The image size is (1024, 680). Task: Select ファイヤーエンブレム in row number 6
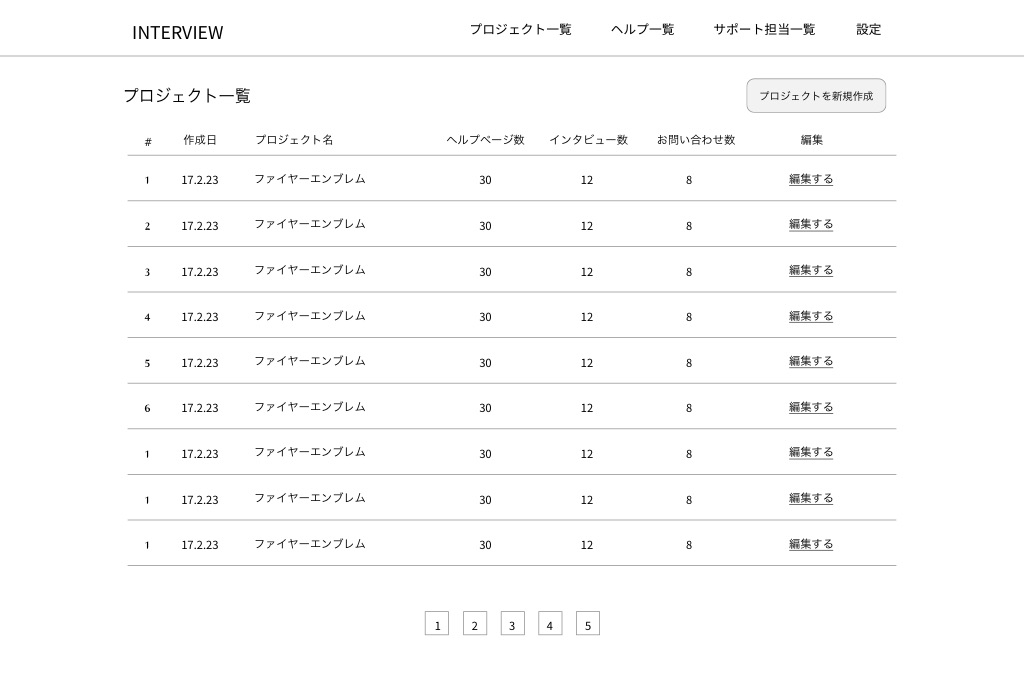[310, 406]
